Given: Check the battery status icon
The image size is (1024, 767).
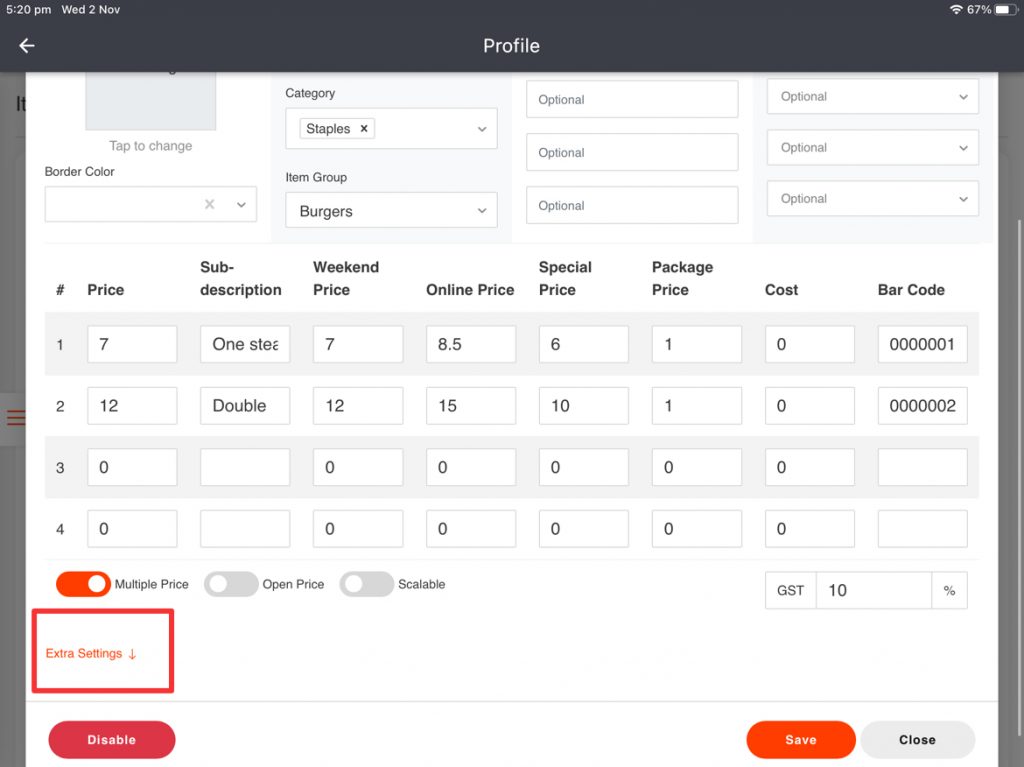Looking at the screenshot, I should pos(1003,10).
